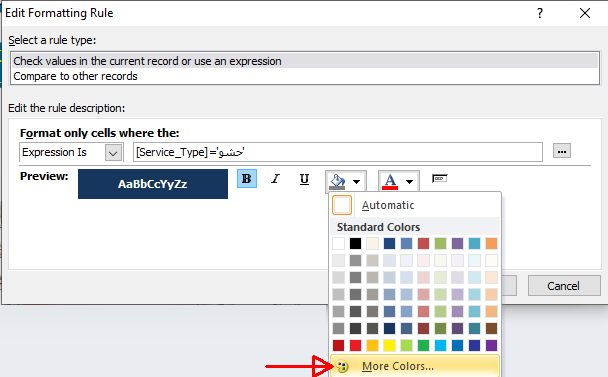Viewport: 608px width, 377px height.
Task: Pick the sky blue swatch in bottom row
Action: pos(440,345)
